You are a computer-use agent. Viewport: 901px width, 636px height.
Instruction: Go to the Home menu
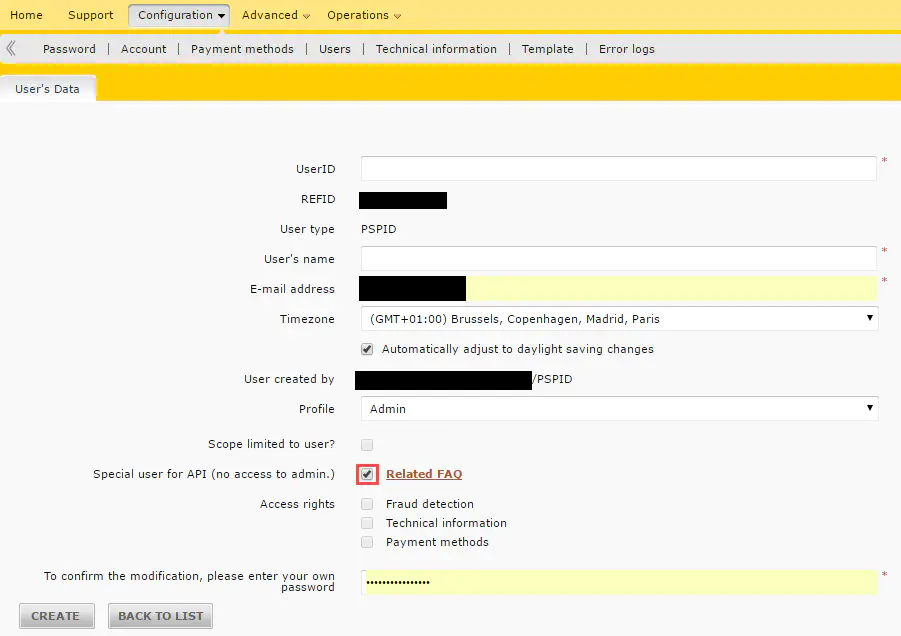pyautogui.click(x=26, y=15)
